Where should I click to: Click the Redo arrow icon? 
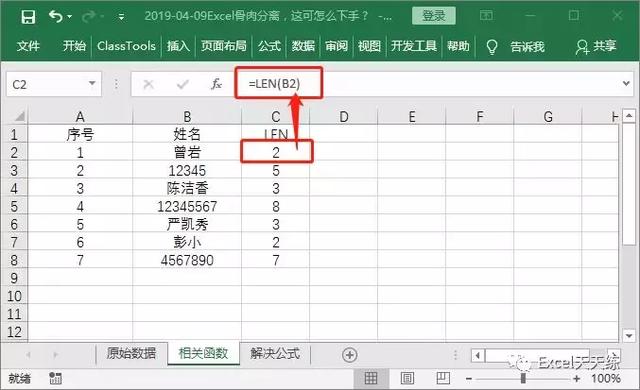[89, 17]
